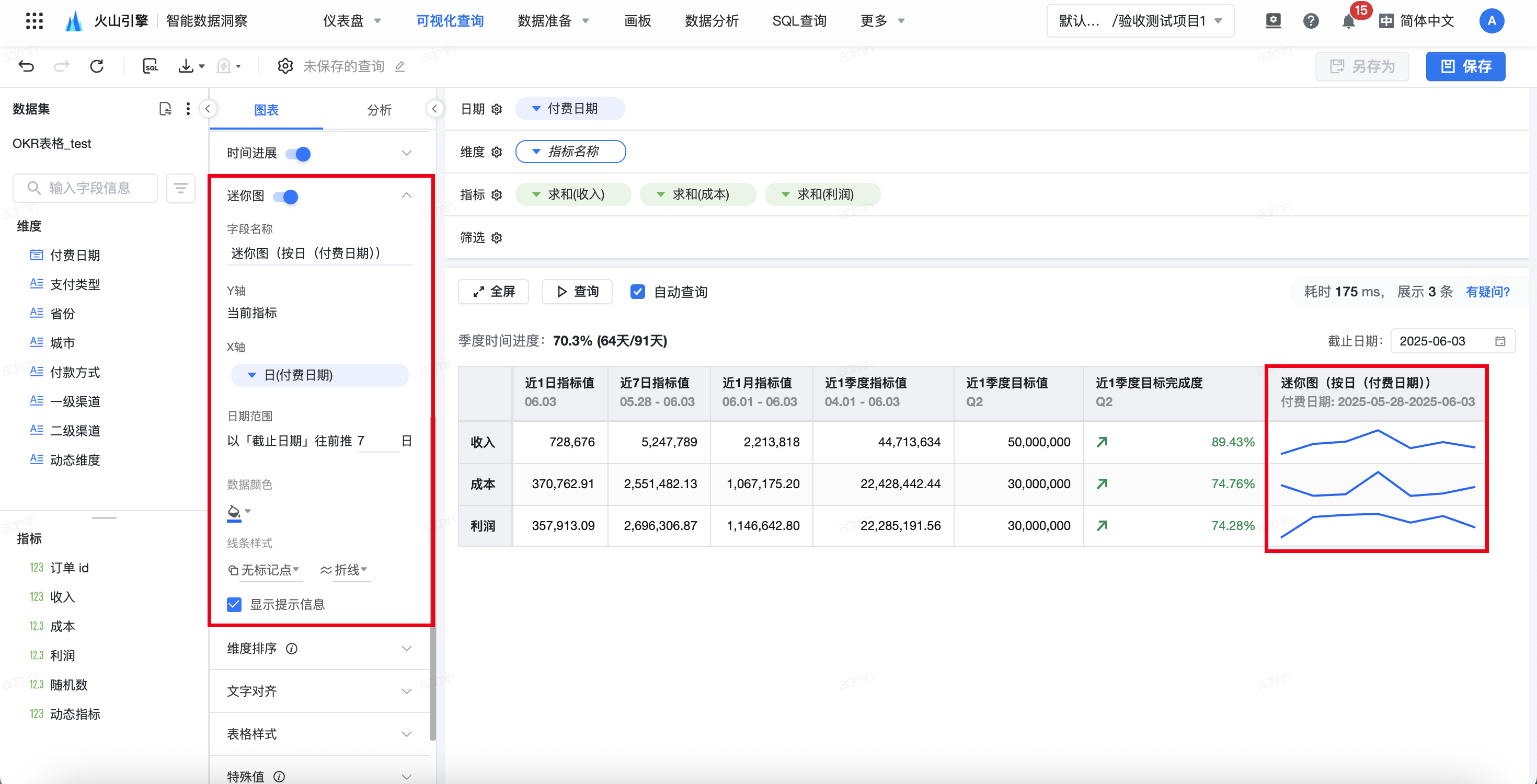Screen dimensions: 1537x784
Task: Click the gear icon next to 筛选
Action: 497,238
